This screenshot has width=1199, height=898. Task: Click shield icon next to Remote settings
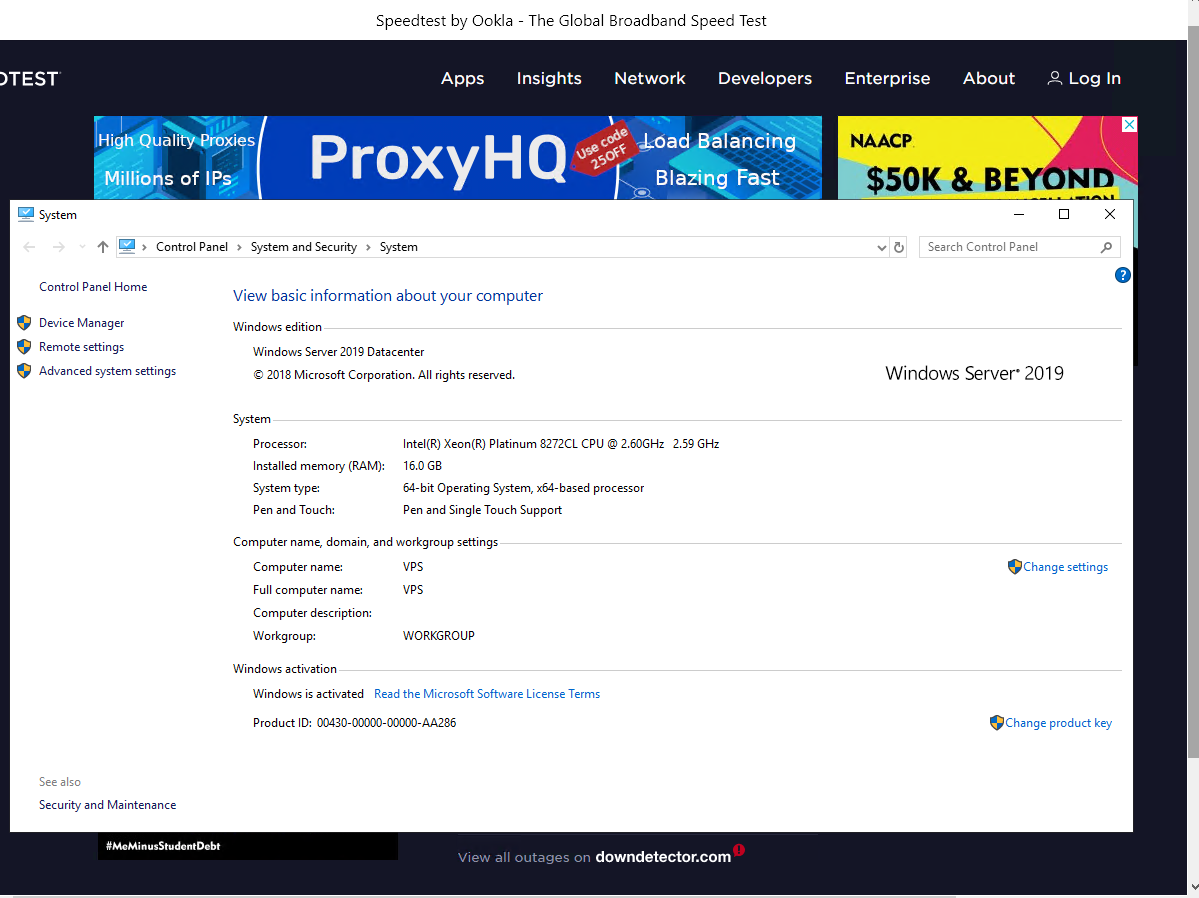[24, 347]
